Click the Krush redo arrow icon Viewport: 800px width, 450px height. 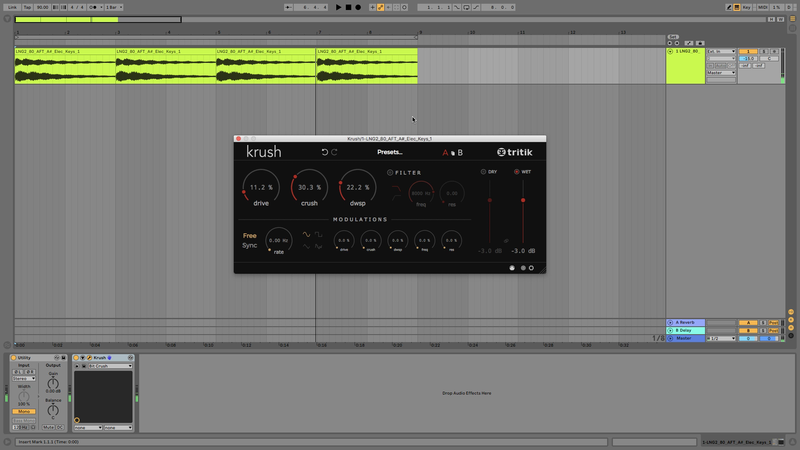pos(334,152)
